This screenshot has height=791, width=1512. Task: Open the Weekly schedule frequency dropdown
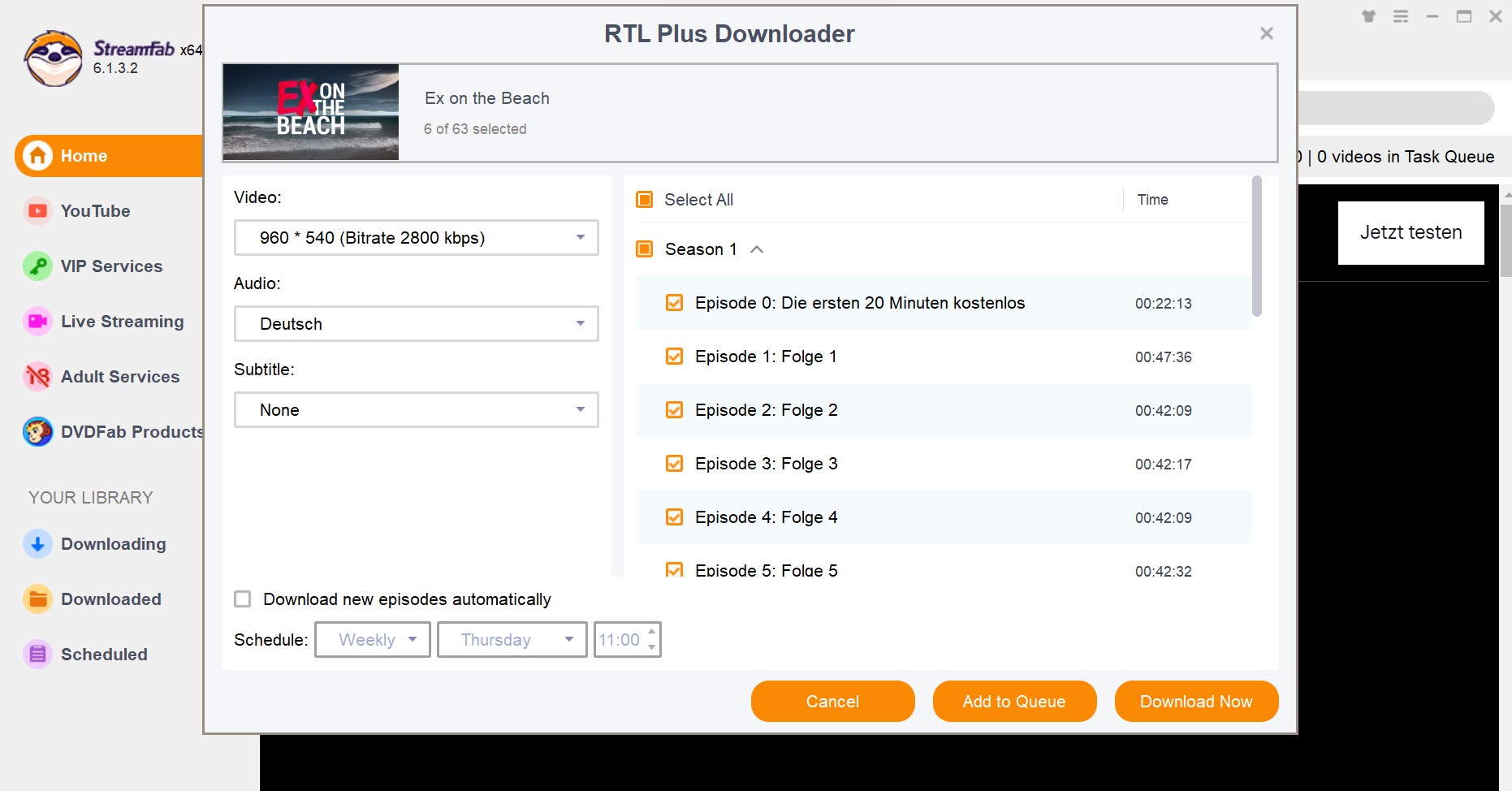point(373,640)
